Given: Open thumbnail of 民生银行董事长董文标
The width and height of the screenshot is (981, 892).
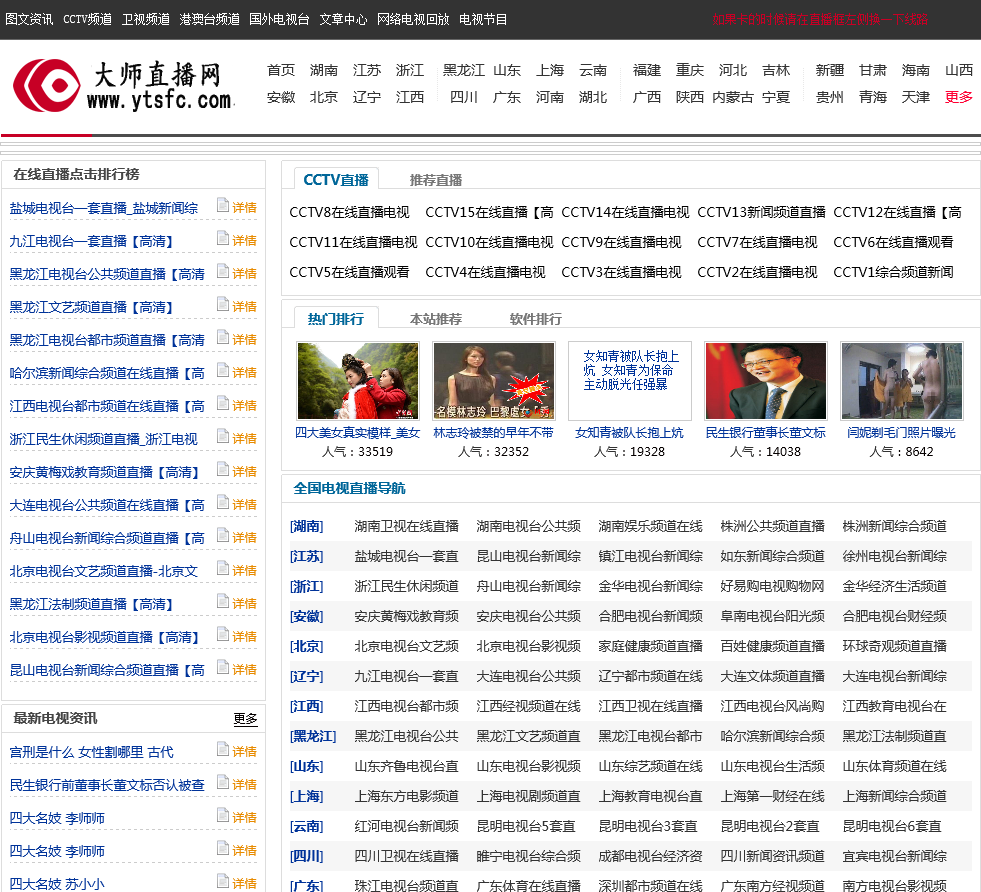Looking at the screenshot, I should pos(766,381).
